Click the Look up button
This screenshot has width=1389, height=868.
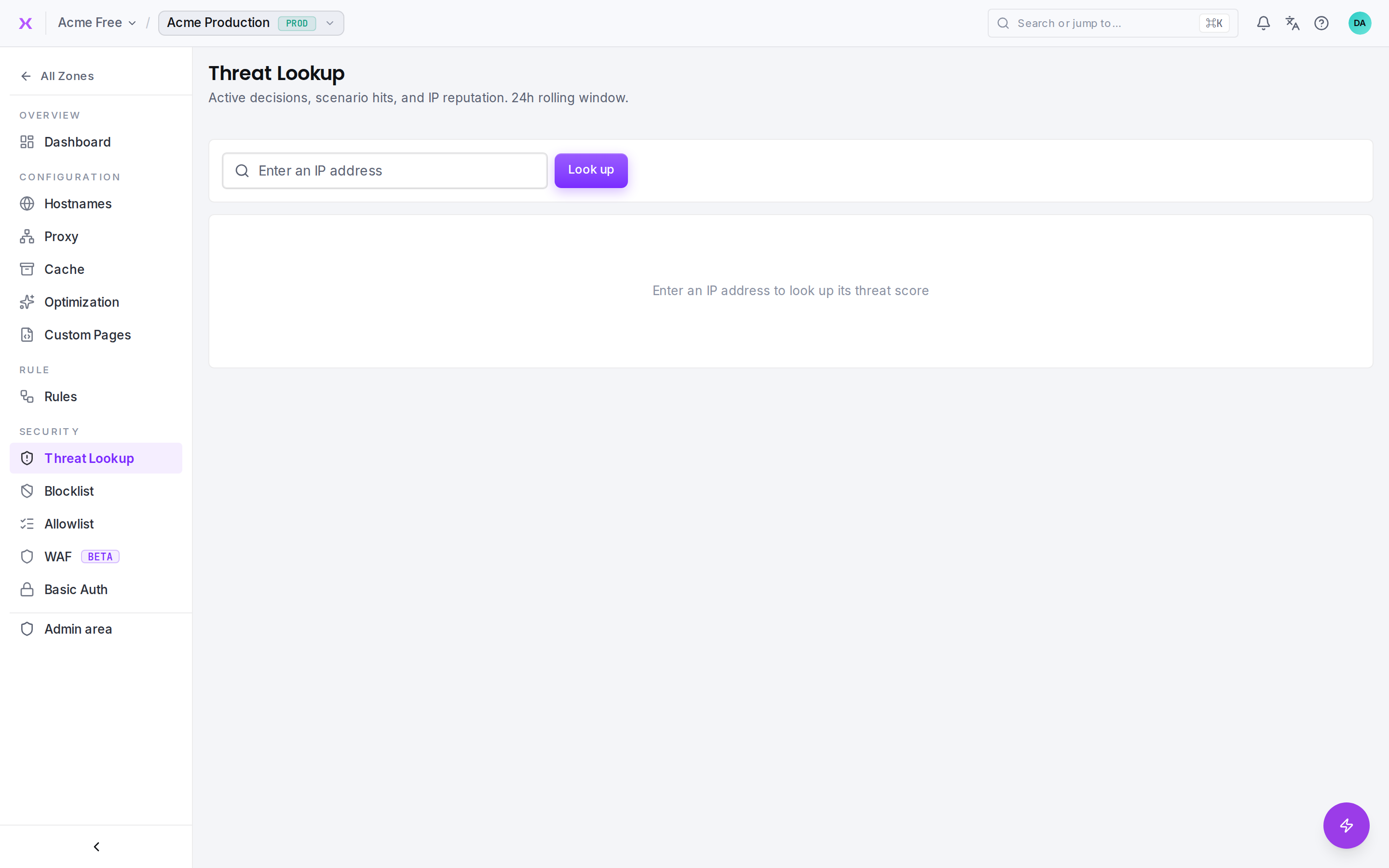click(591, 171)
